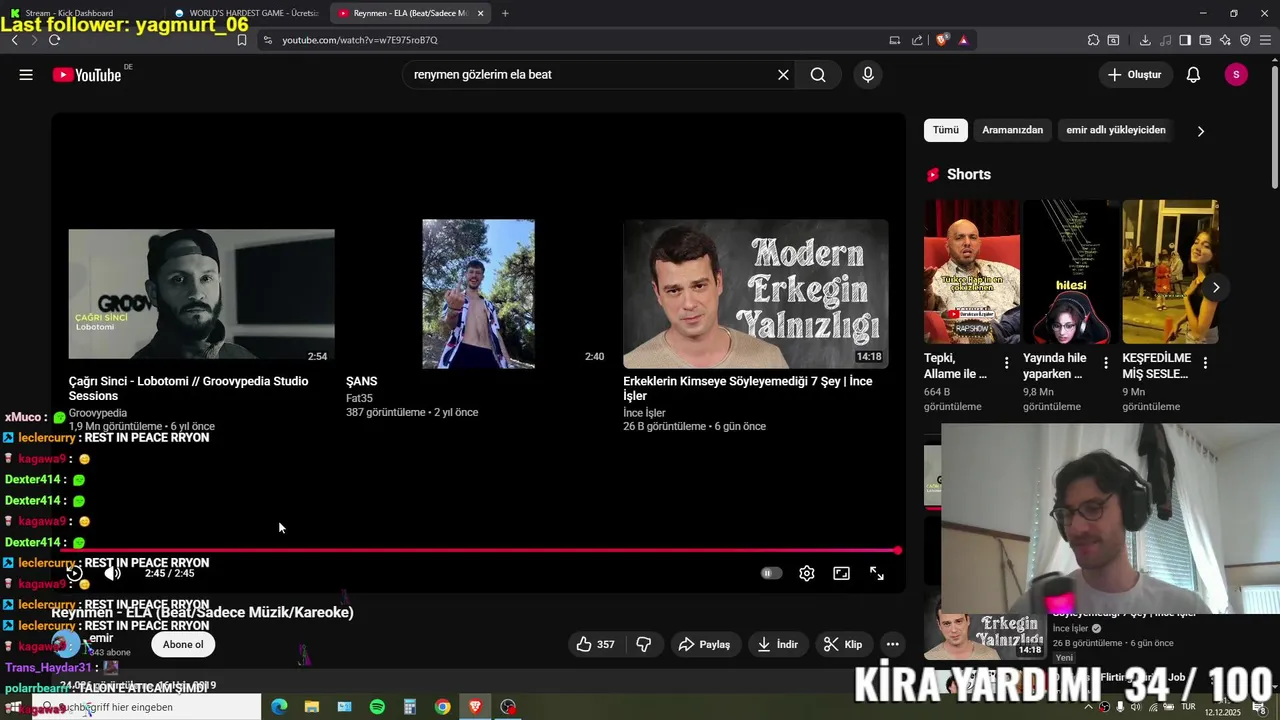Select the Aramanızdan filter chip
Viewport: 1280px width, 720px height.
pos(1012,130)
